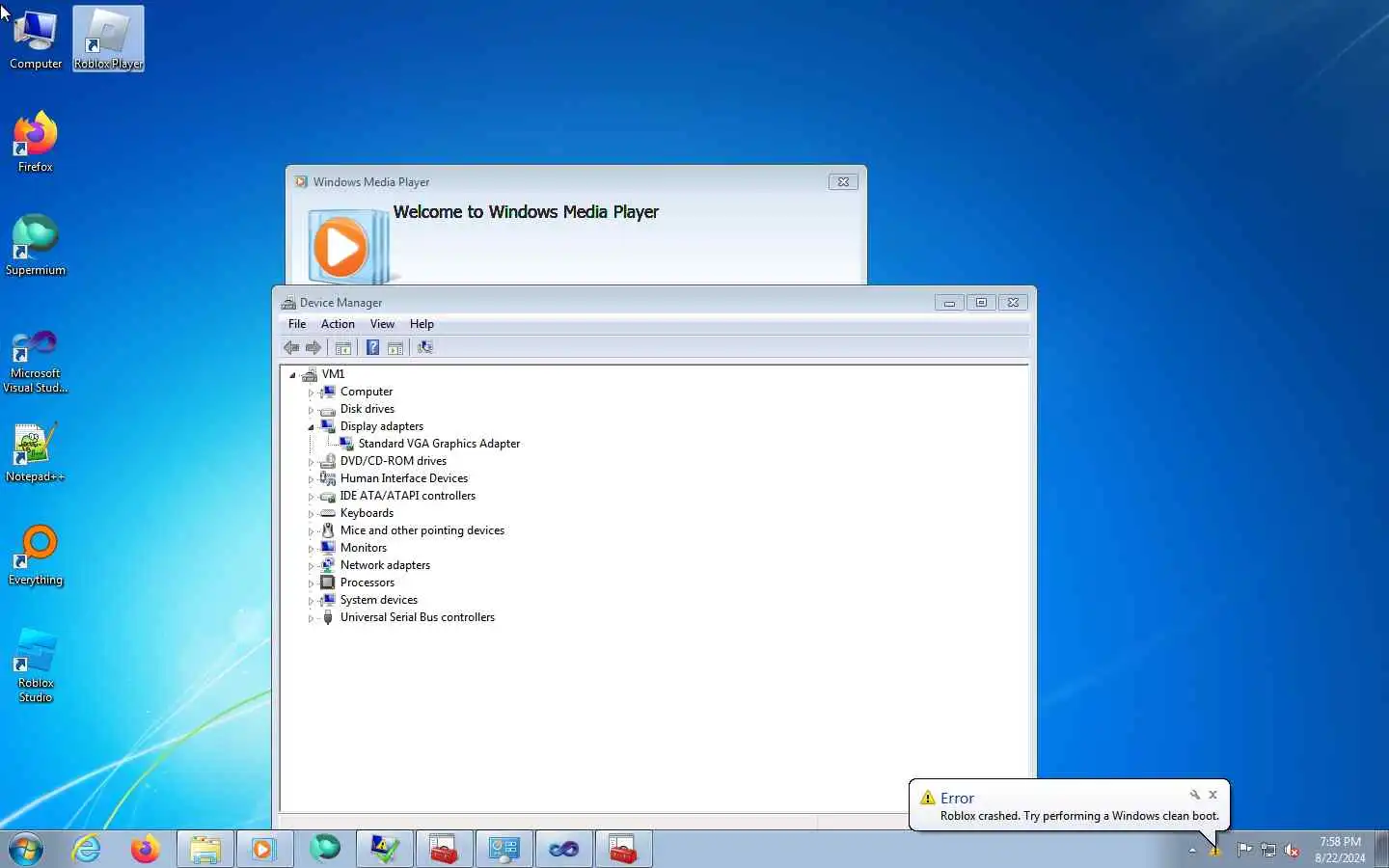This screenshot has width=1389, height=868.
Task: Select the Everything desktop shortcut
Action: point(36,556)
